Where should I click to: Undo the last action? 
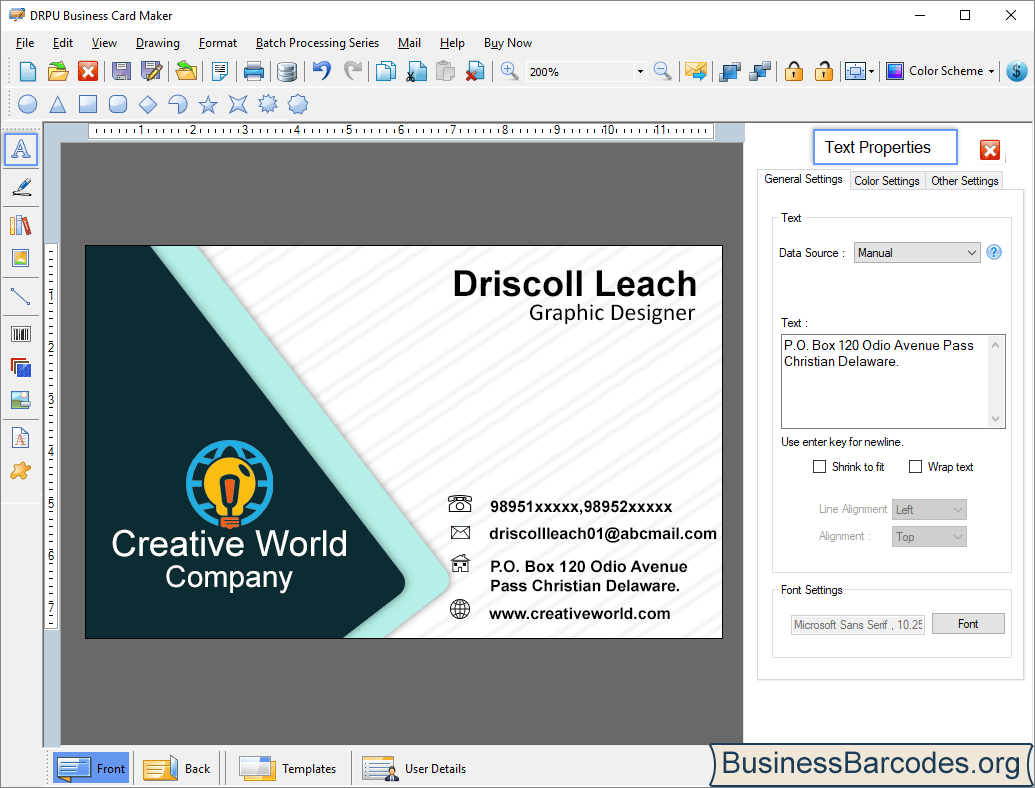(321, 71)
